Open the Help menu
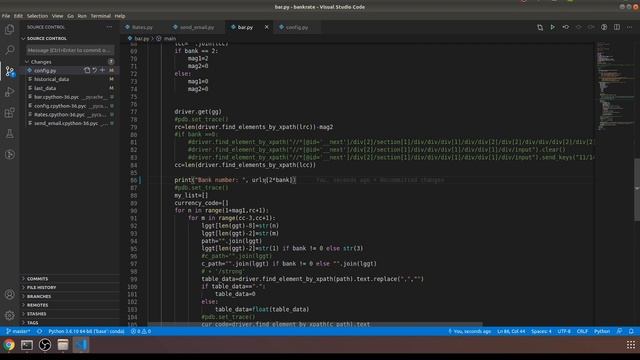Image resolution: width=640 pixels, height=360 pixels. pyautogui.click(x=120, y=16)
